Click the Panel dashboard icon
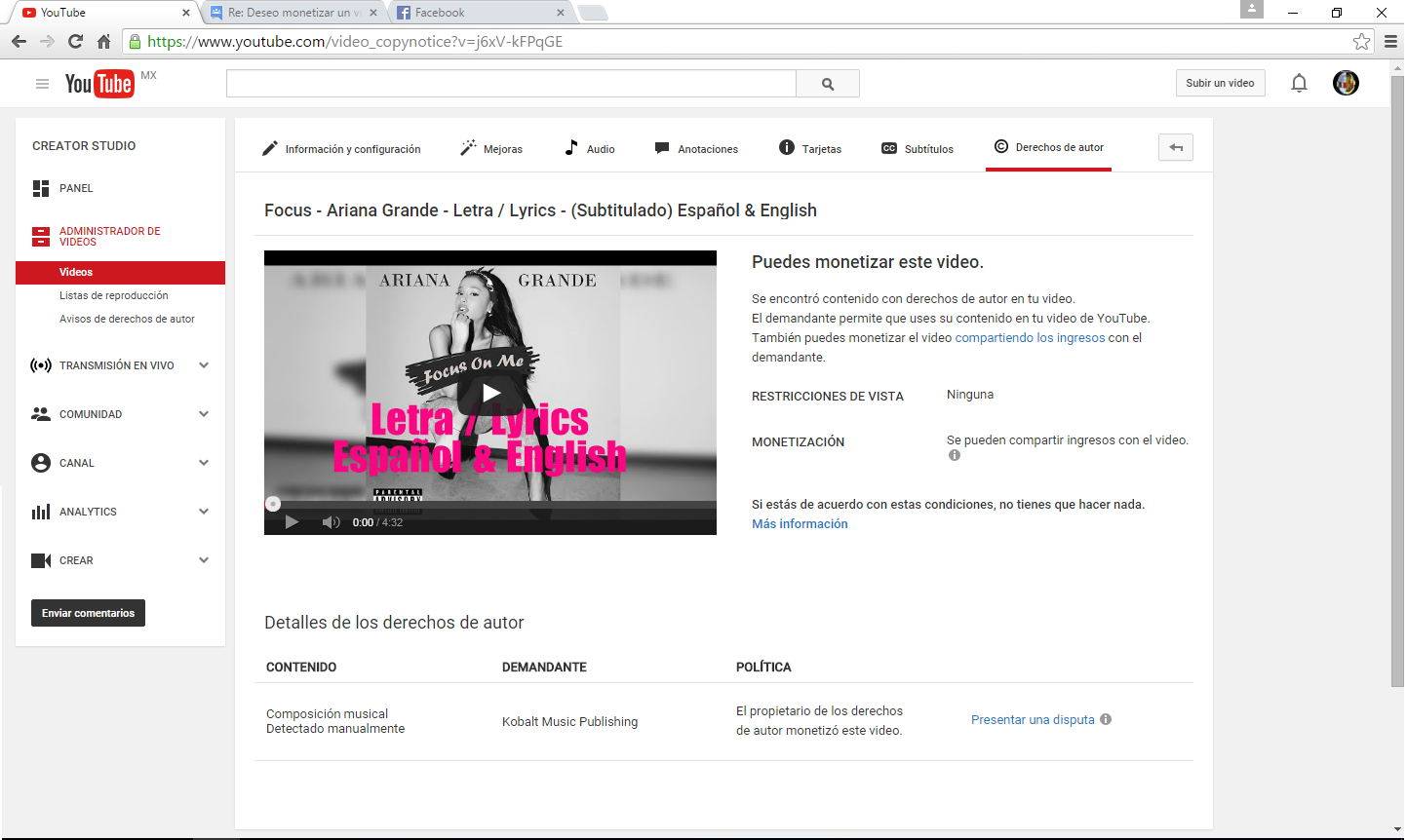Image resolution: width=1407 pixels, height=840 pixels. click(41, 188)
